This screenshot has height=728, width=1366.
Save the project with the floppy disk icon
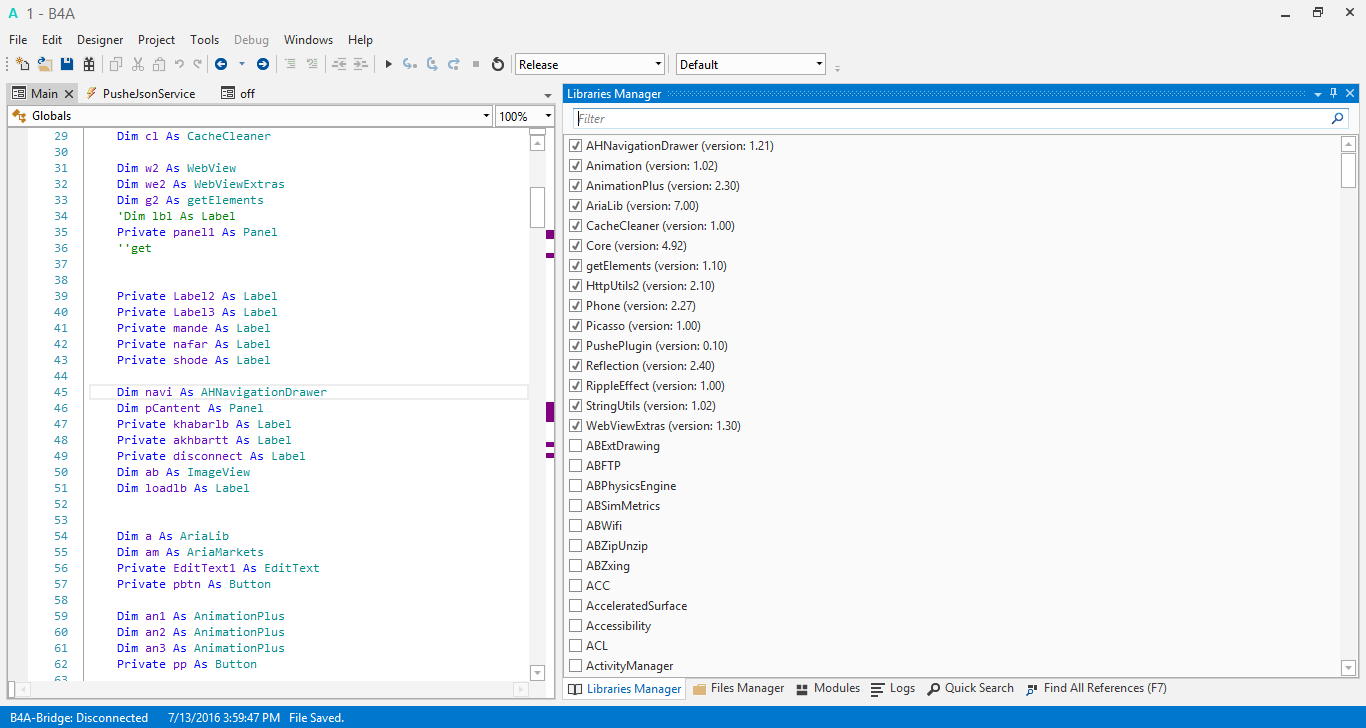click(x=67, y=64)
